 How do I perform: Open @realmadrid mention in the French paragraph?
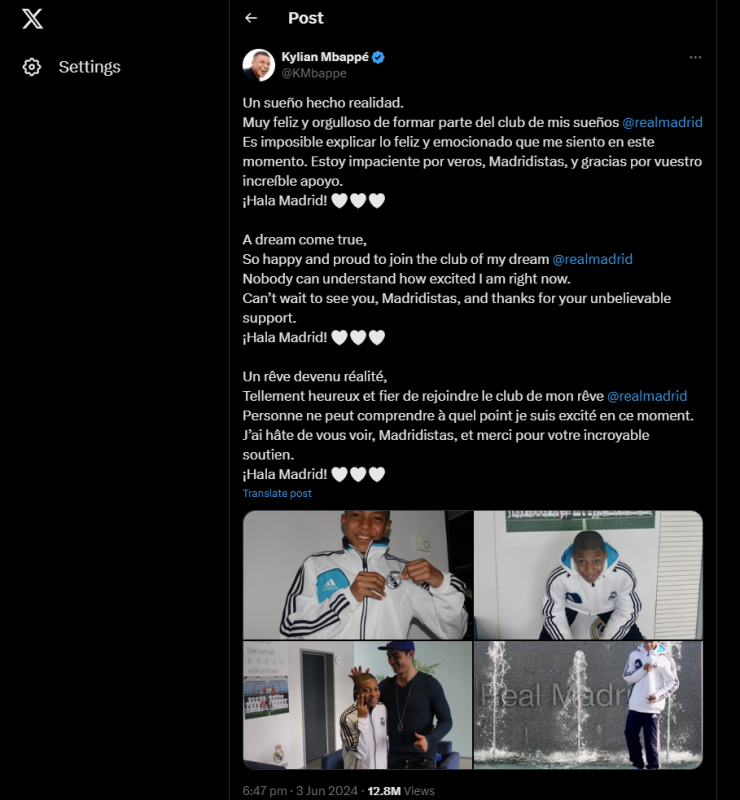click(647, 396)
